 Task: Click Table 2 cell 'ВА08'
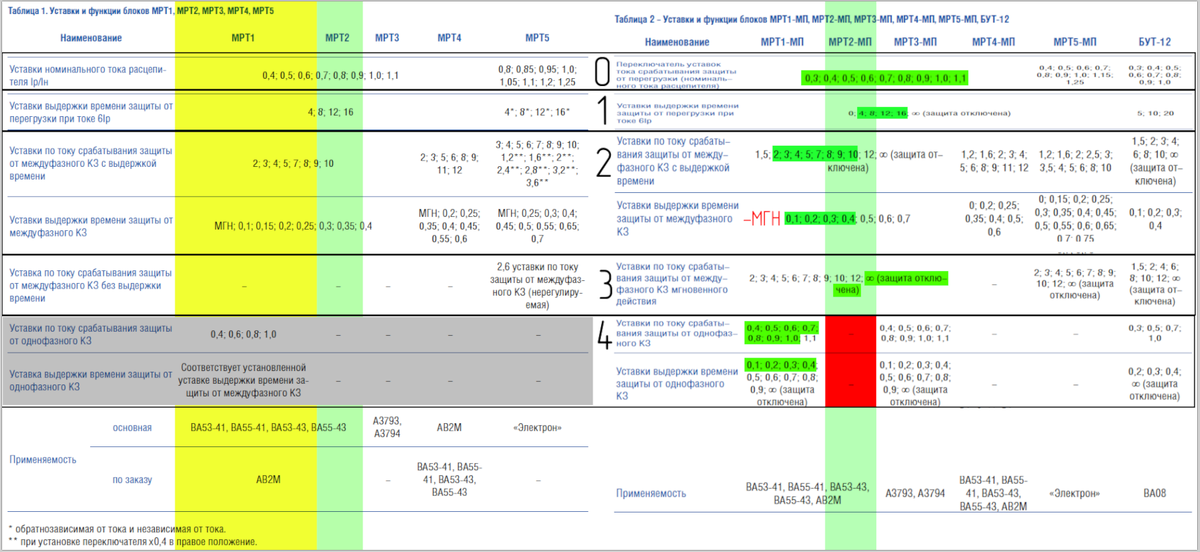point(1156,493)
